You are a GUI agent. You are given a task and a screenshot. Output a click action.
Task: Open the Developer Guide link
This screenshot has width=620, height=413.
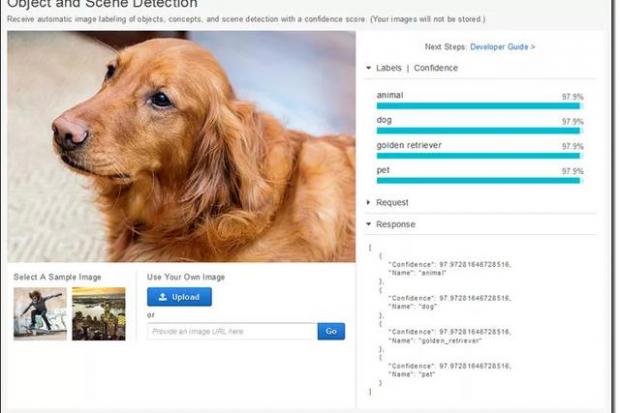pos(502,47)
